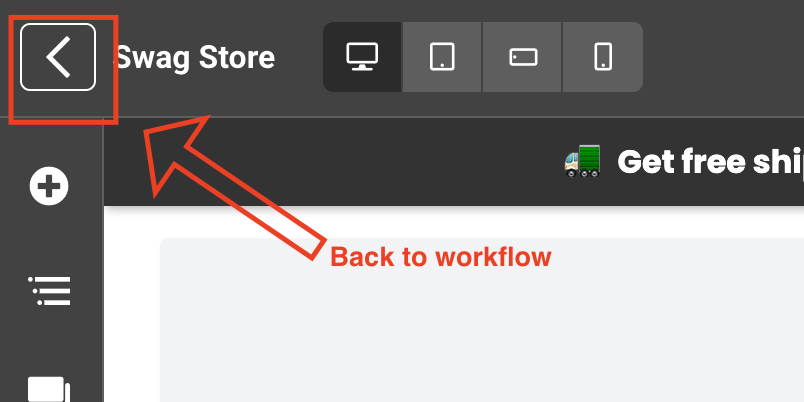Switch to tablet portrait preview

(442, 57)
